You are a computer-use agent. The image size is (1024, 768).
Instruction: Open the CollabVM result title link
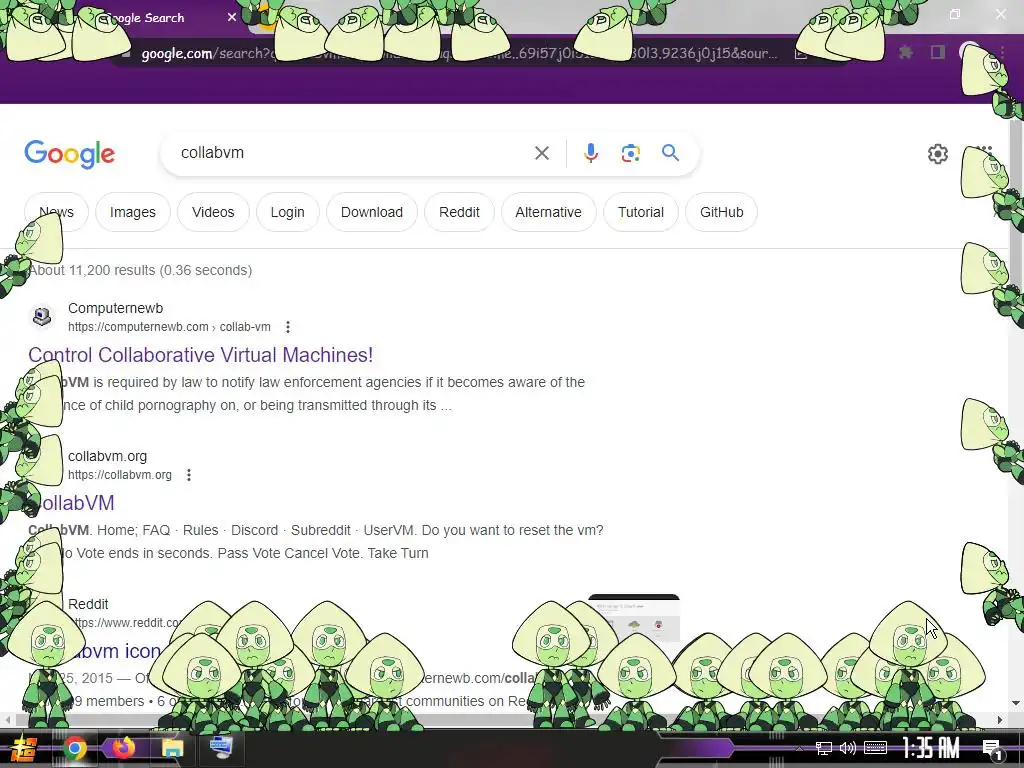tap(72, 503)
